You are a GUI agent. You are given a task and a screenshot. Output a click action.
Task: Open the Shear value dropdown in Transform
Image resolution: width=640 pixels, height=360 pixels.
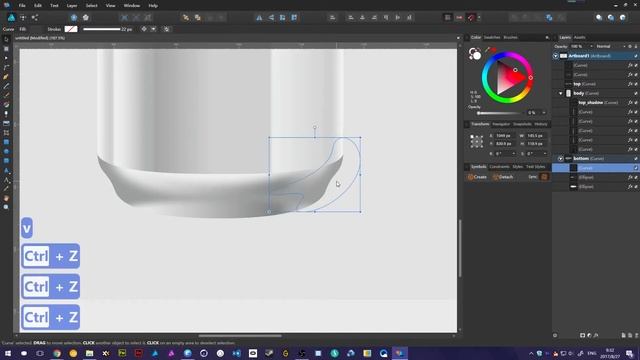click(545, 153)
